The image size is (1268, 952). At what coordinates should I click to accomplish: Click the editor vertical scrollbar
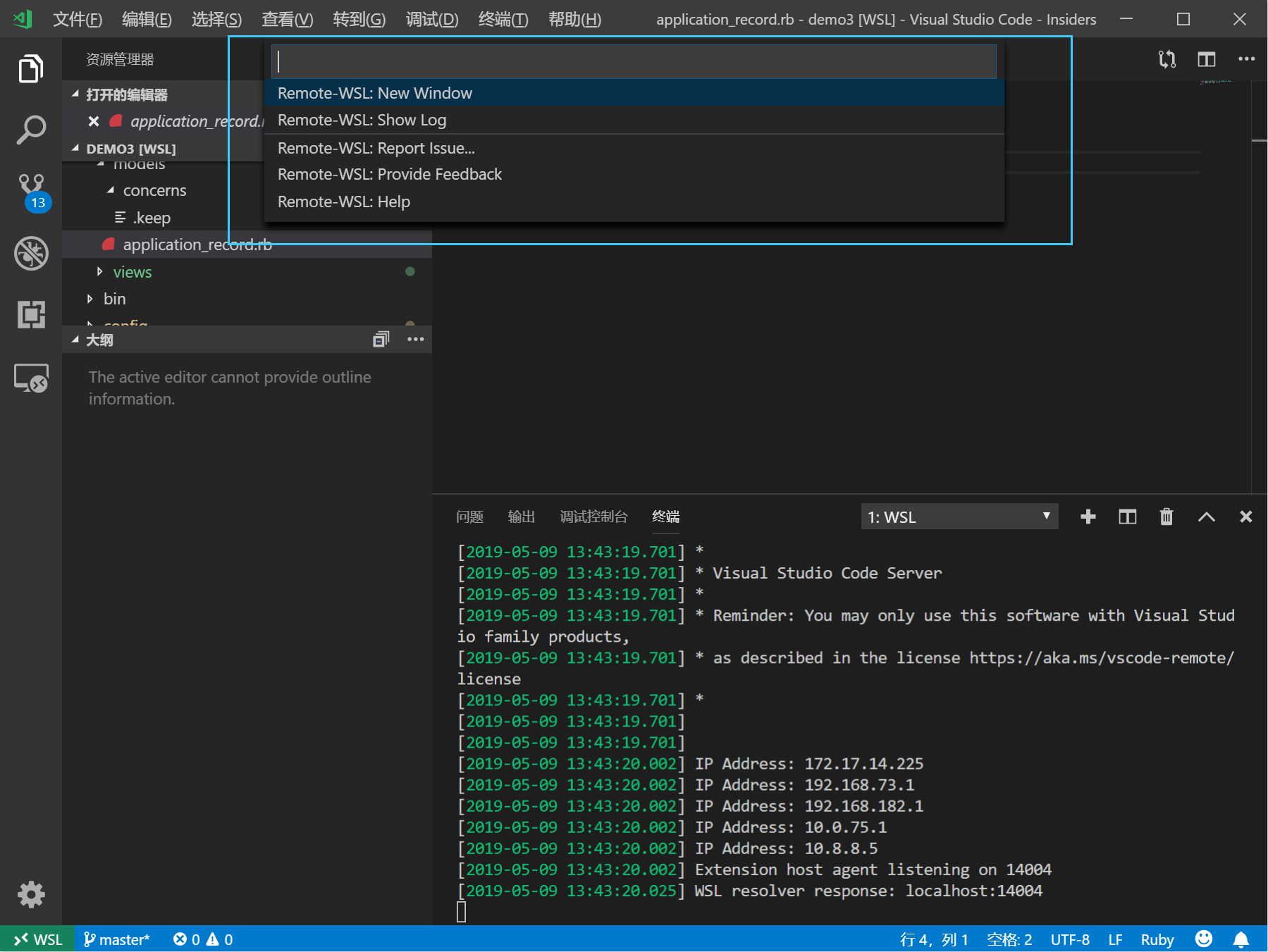pyautogui.click(x=1260, y=286)
